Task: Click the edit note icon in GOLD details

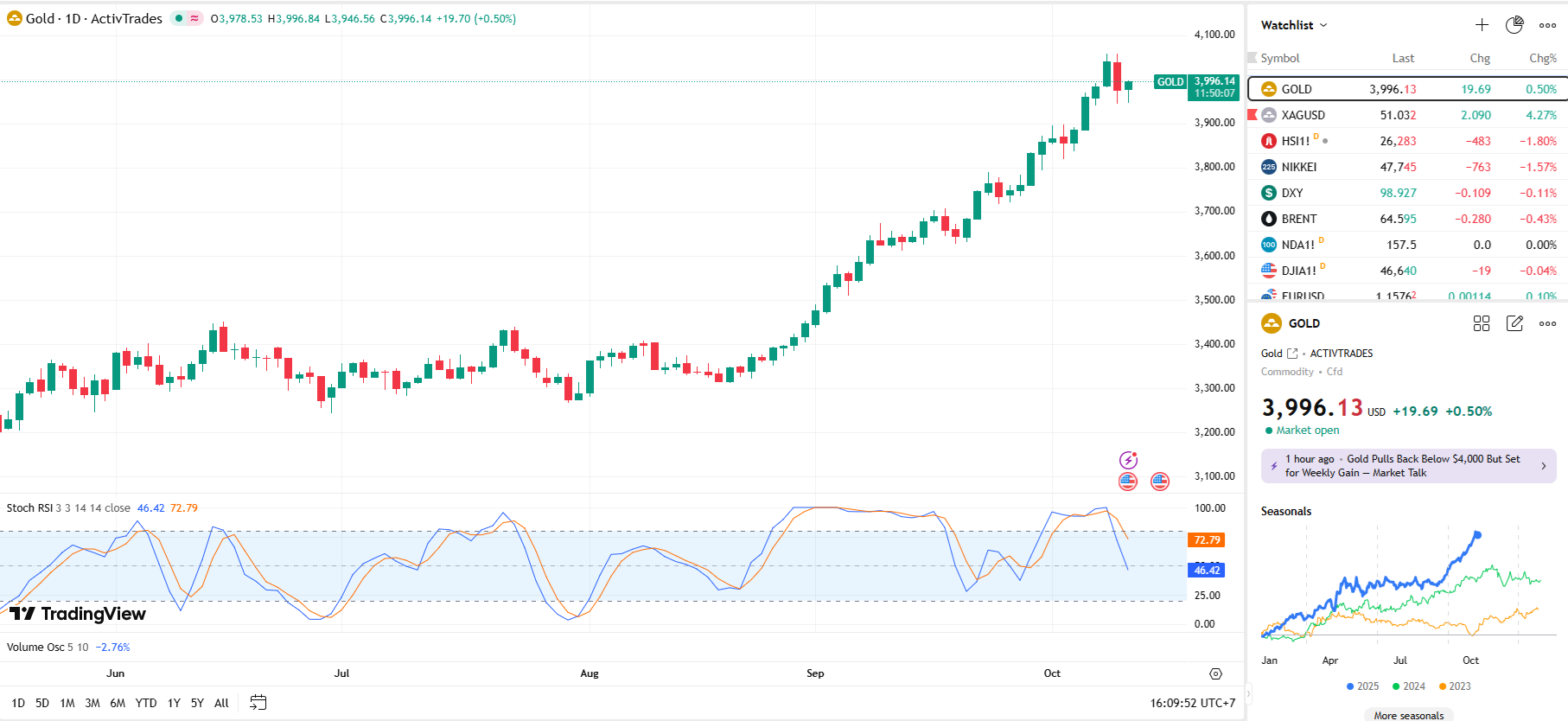Action: pyautogui.click(x=1514, y=323)
